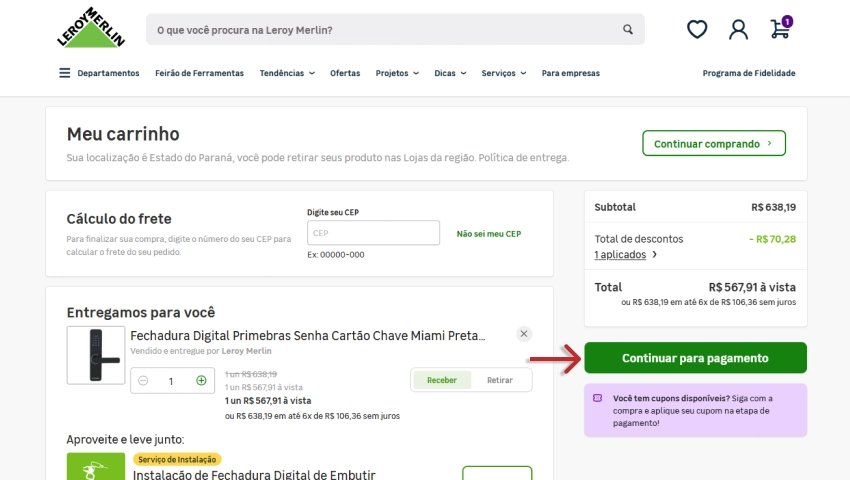Viewport: 850px width, 480px height.
Task: Focus the Leroy Merlin search box
Action: (395, 29)
